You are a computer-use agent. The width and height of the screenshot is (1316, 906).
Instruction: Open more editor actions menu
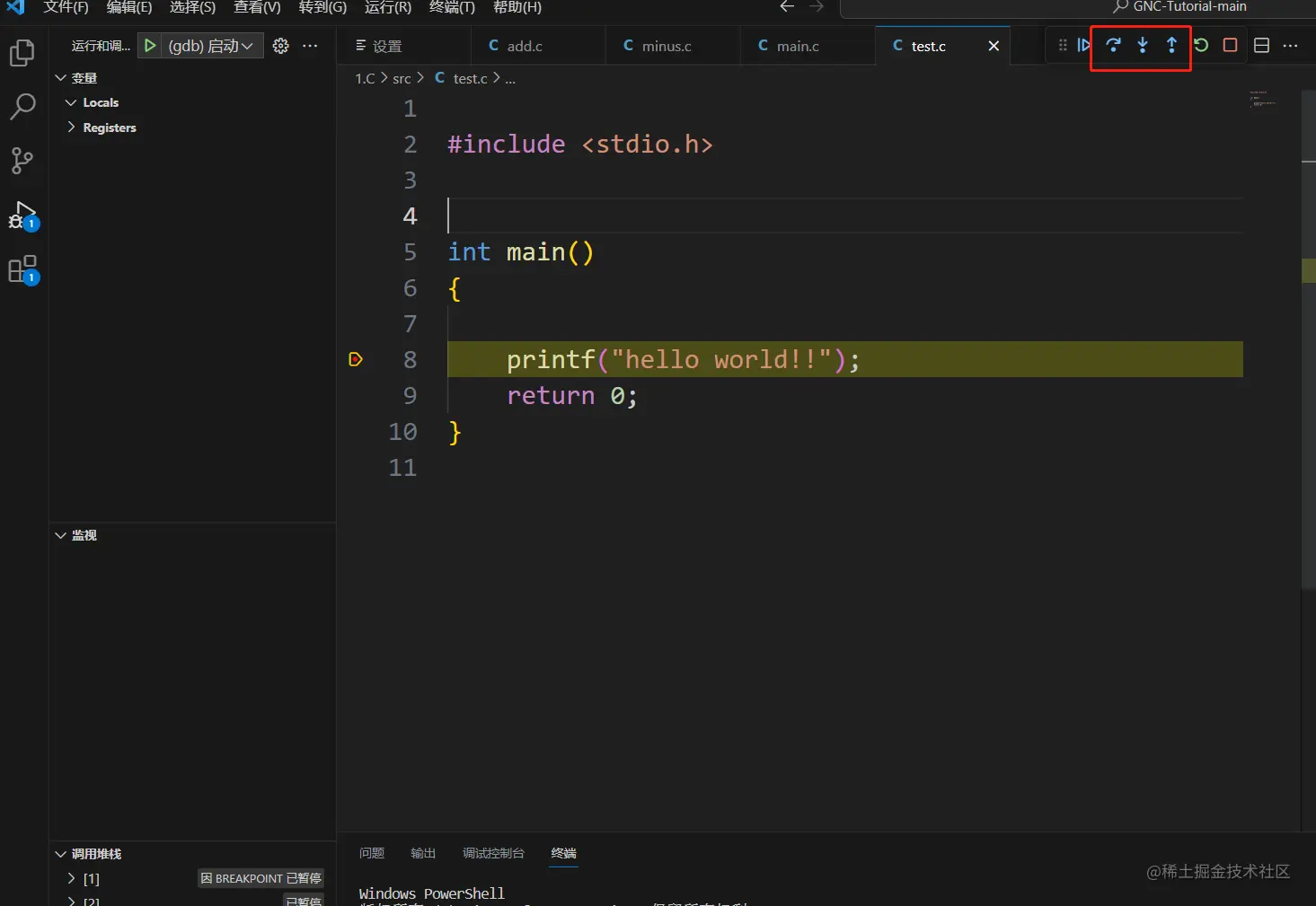click(x=1290, y=45)
